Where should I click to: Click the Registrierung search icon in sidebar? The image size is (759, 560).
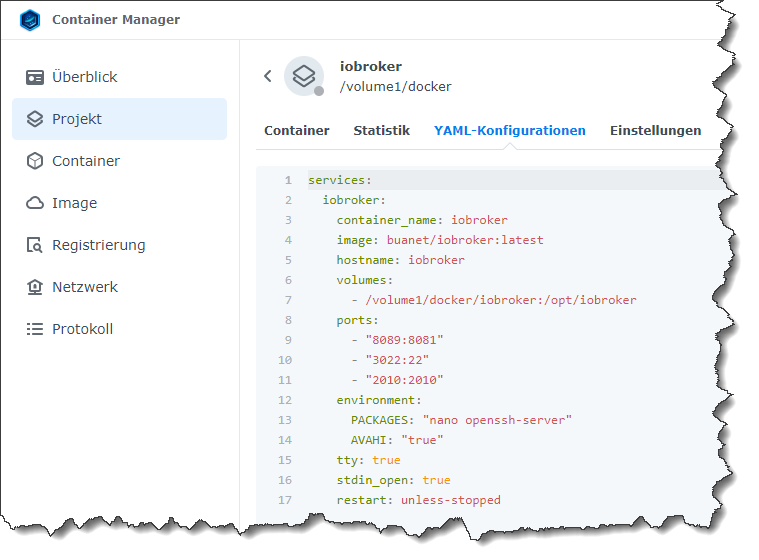pos(35,245)
